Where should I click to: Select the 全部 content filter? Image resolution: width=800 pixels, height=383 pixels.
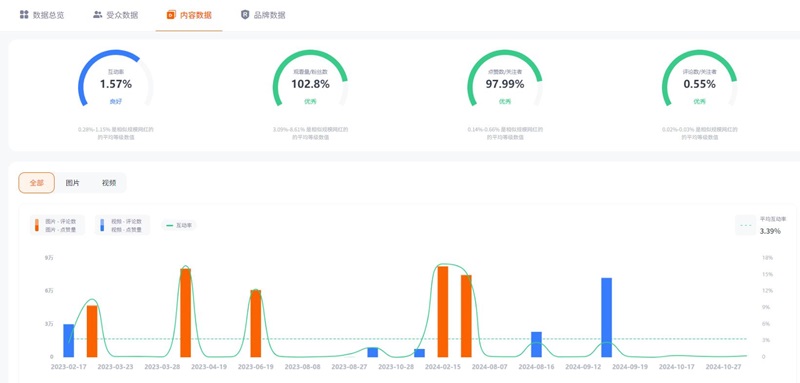pyautogui.click(x=36, y=183)
